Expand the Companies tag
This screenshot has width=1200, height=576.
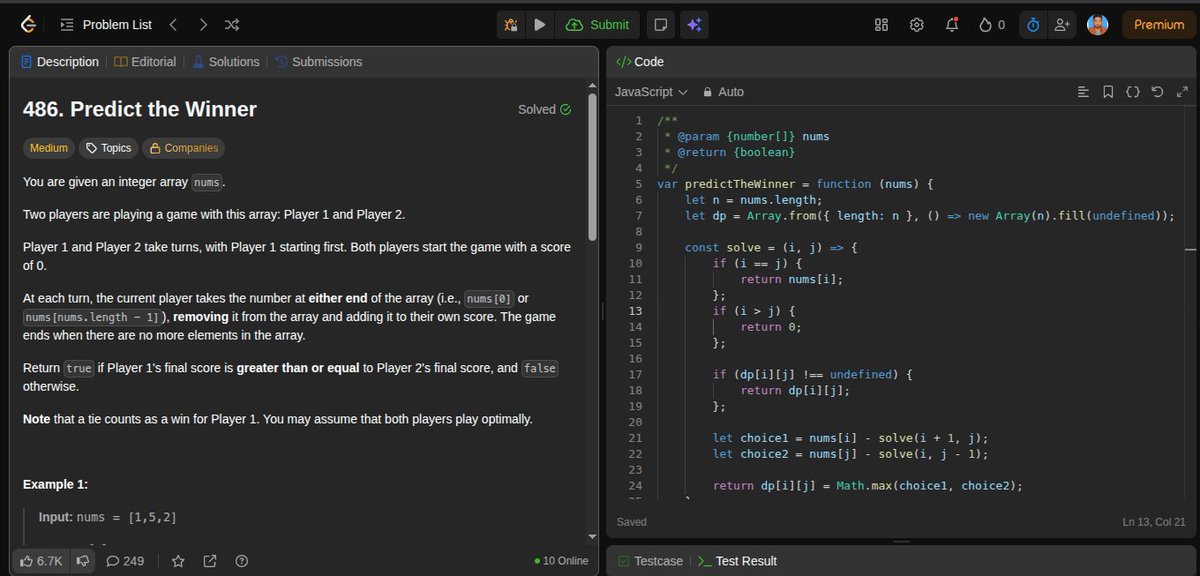coord(183,148)
